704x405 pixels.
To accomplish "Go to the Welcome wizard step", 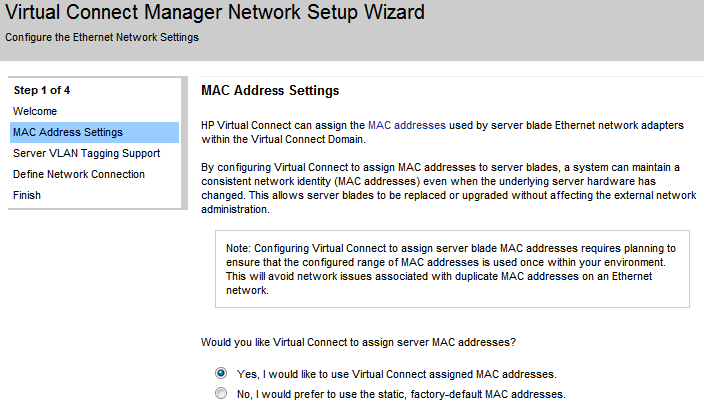I will click(35, 111).
